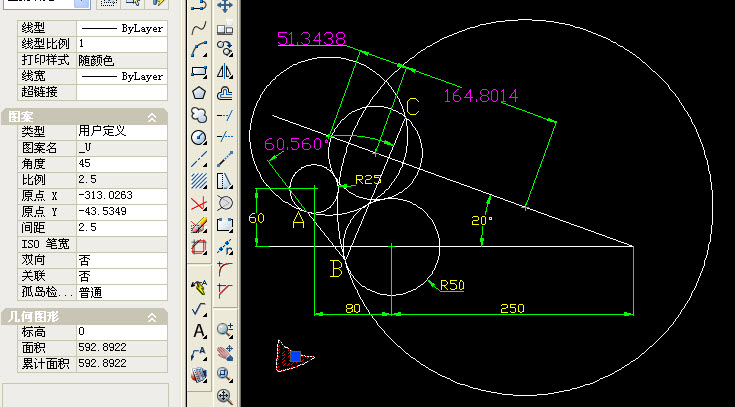735x407 pixels.
Task: Click the empty ISO 笔宽 field
Action: pos(122,244)
